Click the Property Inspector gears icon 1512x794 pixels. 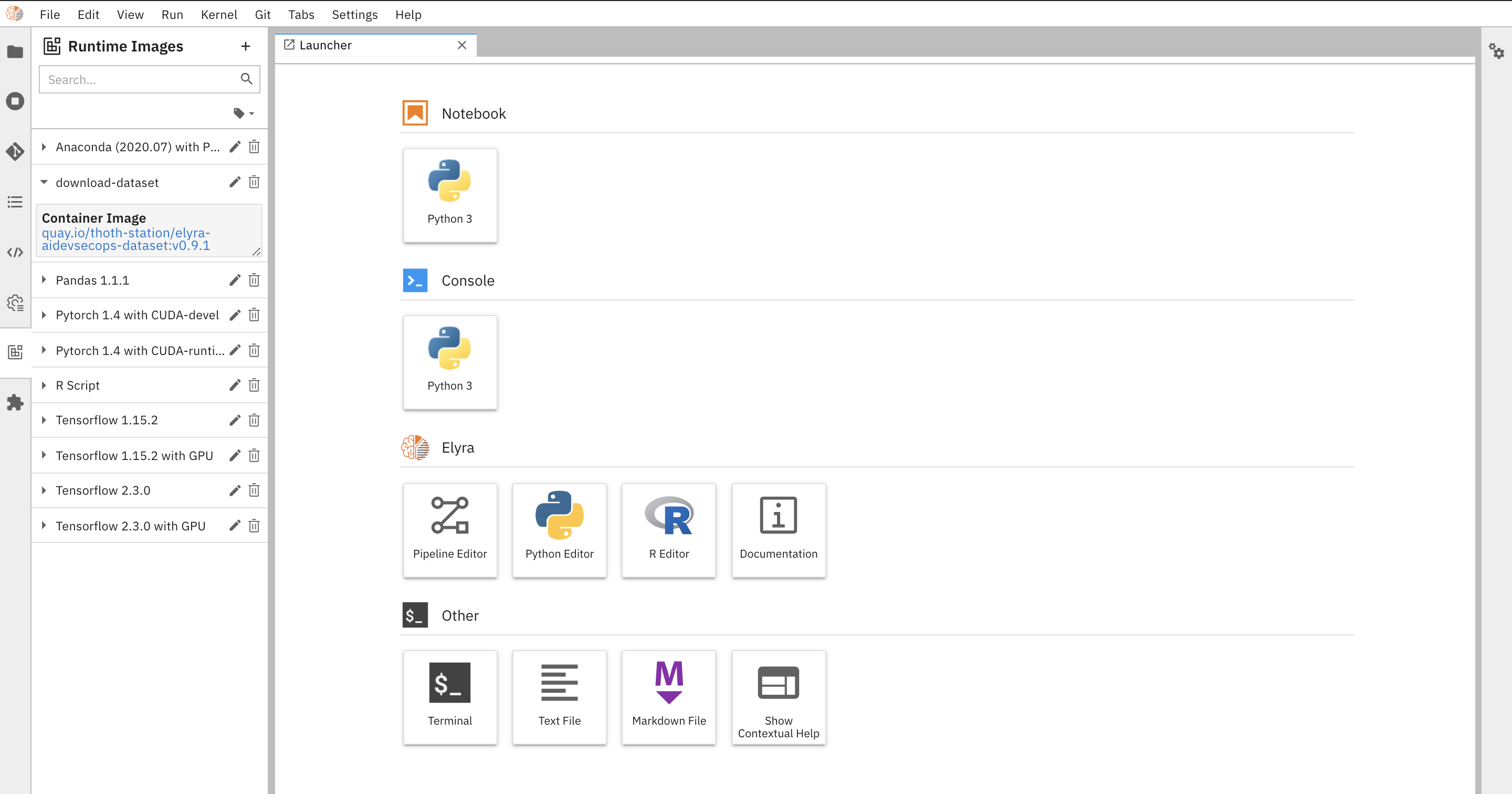tap(1496, 51)
